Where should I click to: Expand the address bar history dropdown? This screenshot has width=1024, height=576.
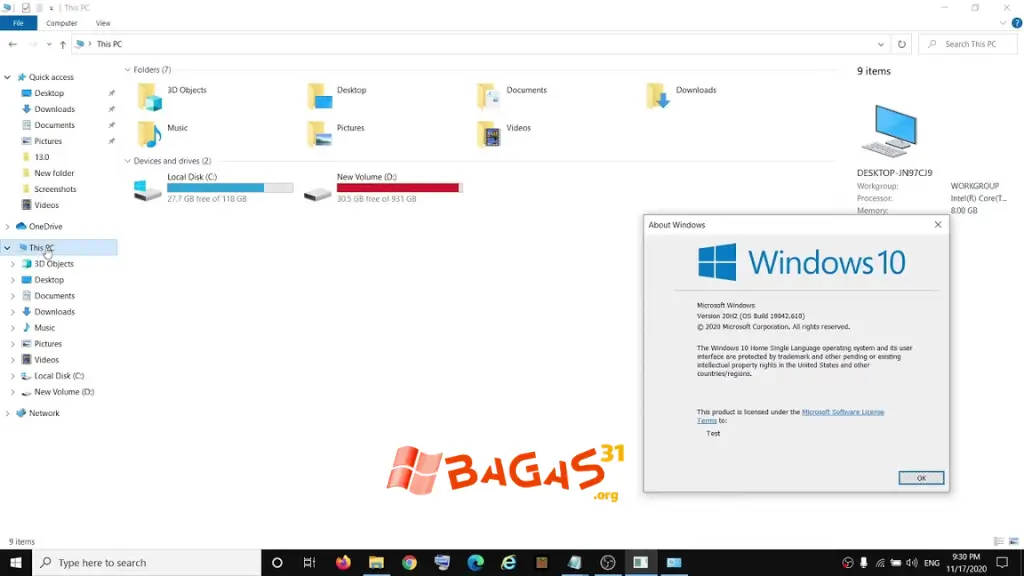pos(878,43)
